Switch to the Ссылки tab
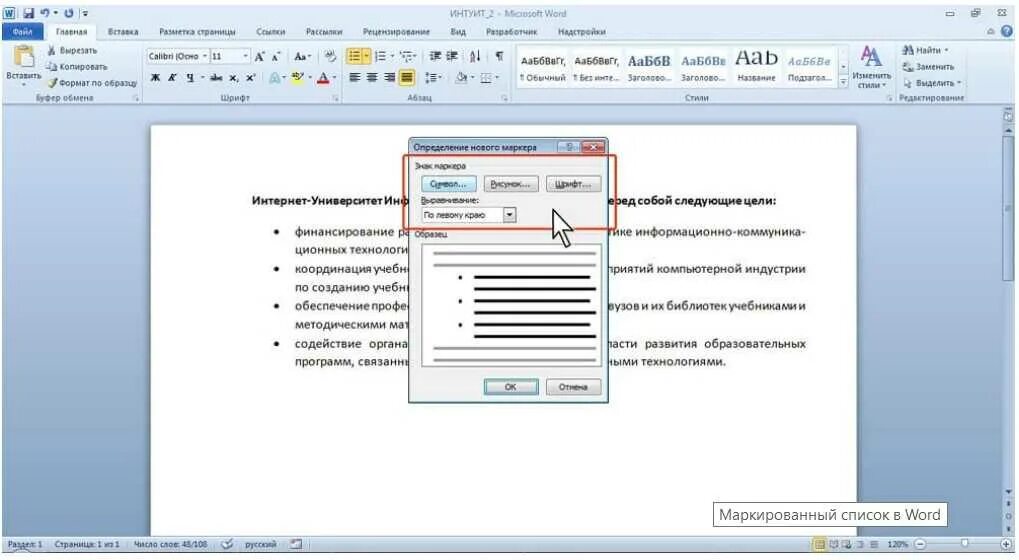Screen dimensions: 1019x560 tap(270, 31)
